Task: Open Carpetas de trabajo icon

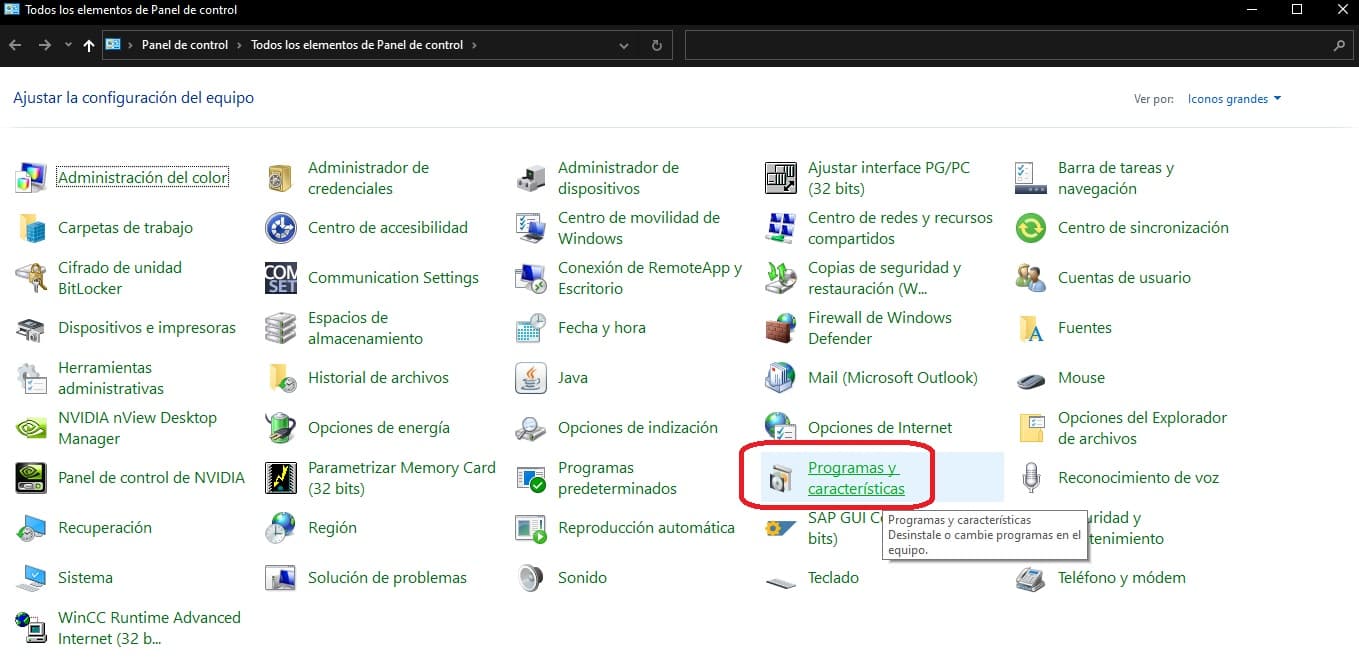Action: pos(31,228)
